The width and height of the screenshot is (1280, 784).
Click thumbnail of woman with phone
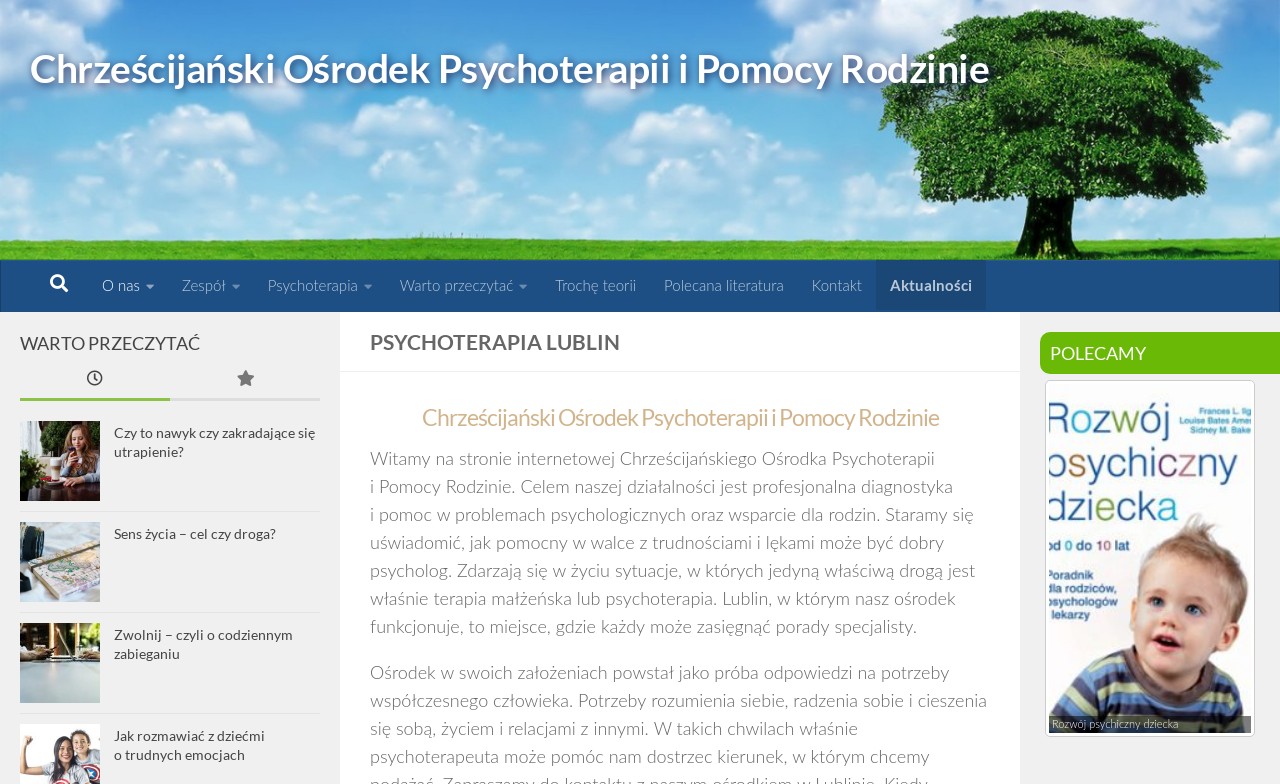[x=60, y=461]
